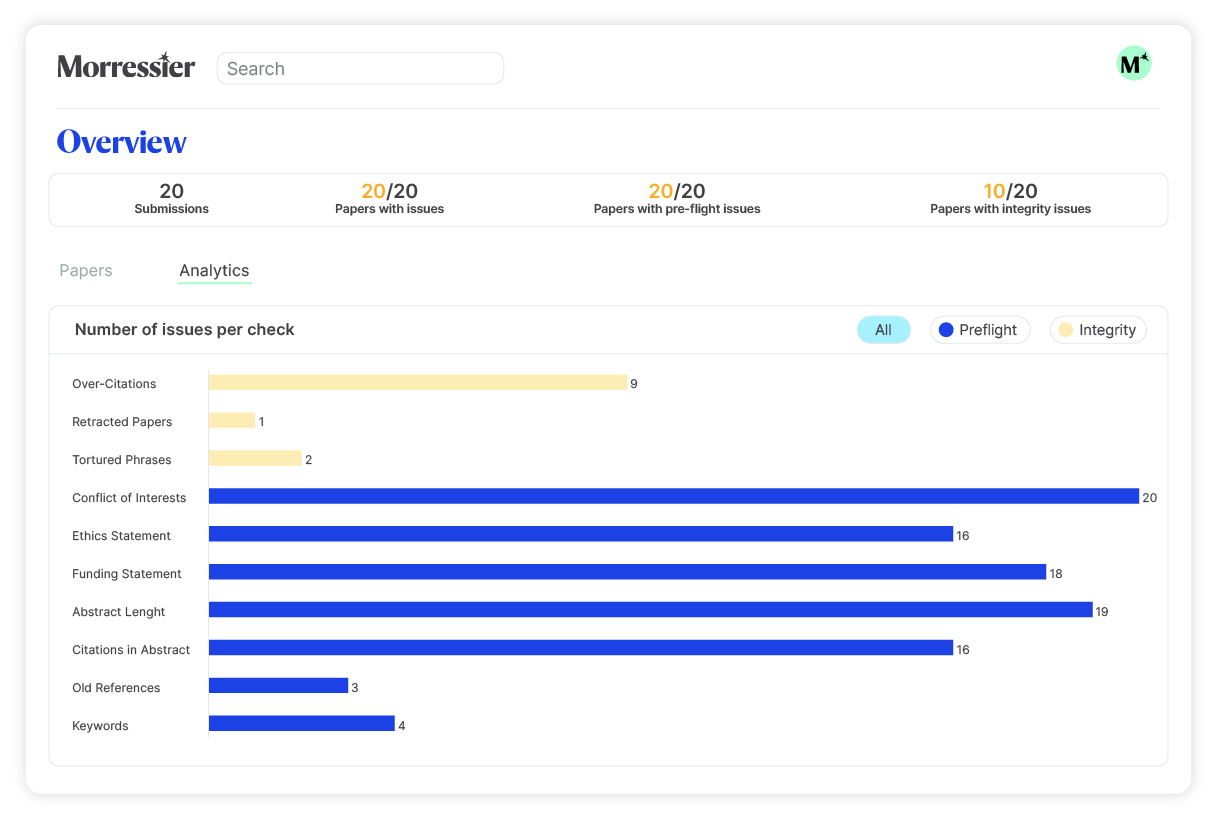Select the Over-Citations bar
1217x819 pixels.
tap(418, 382)
